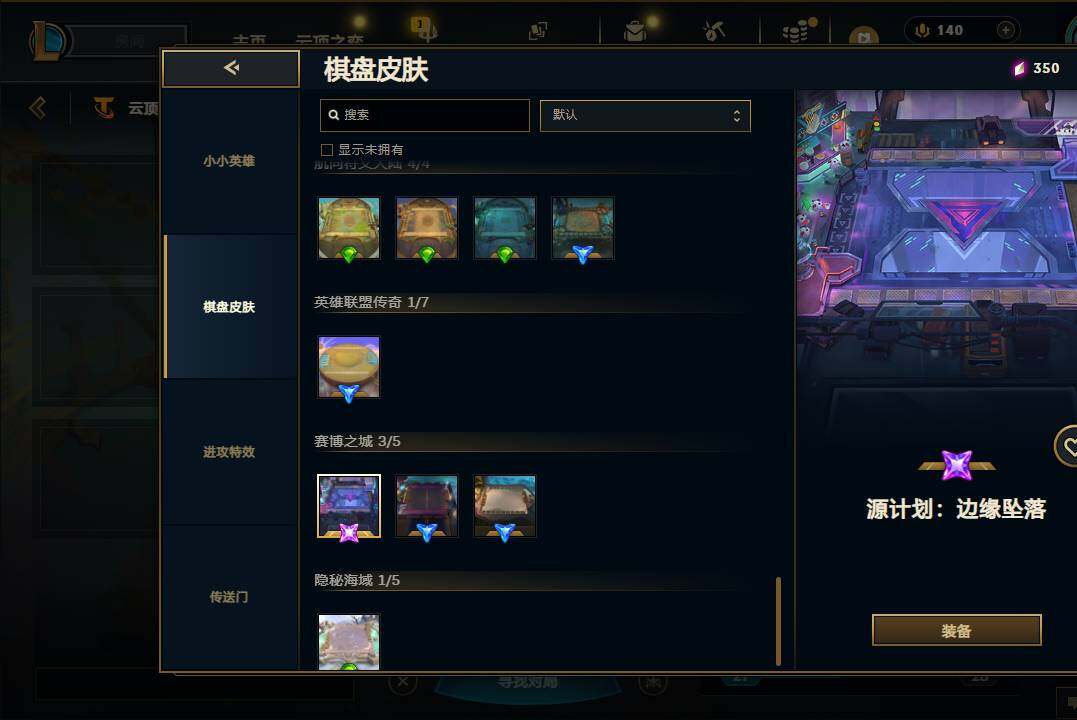Click the add currency plus icon next to 140
This screenshot has height=720, width=1077.
tap(1006, 30)
